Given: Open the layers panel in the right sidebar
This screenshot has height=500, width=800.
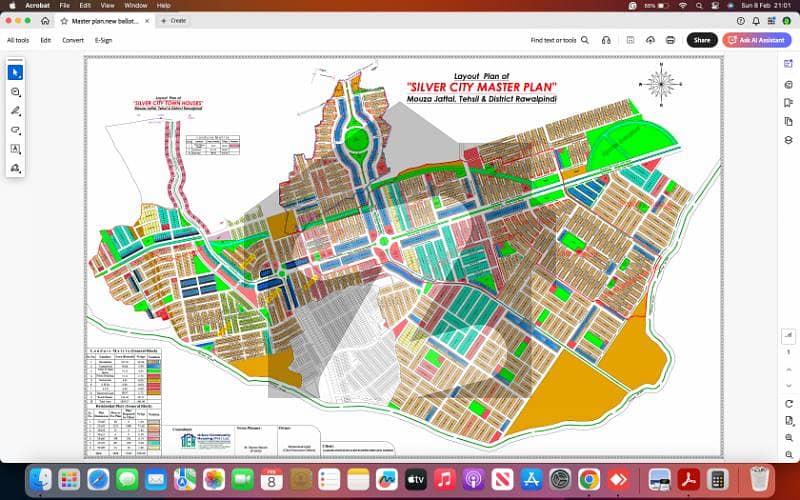Looking at the screenshot, I should (788, 140).
